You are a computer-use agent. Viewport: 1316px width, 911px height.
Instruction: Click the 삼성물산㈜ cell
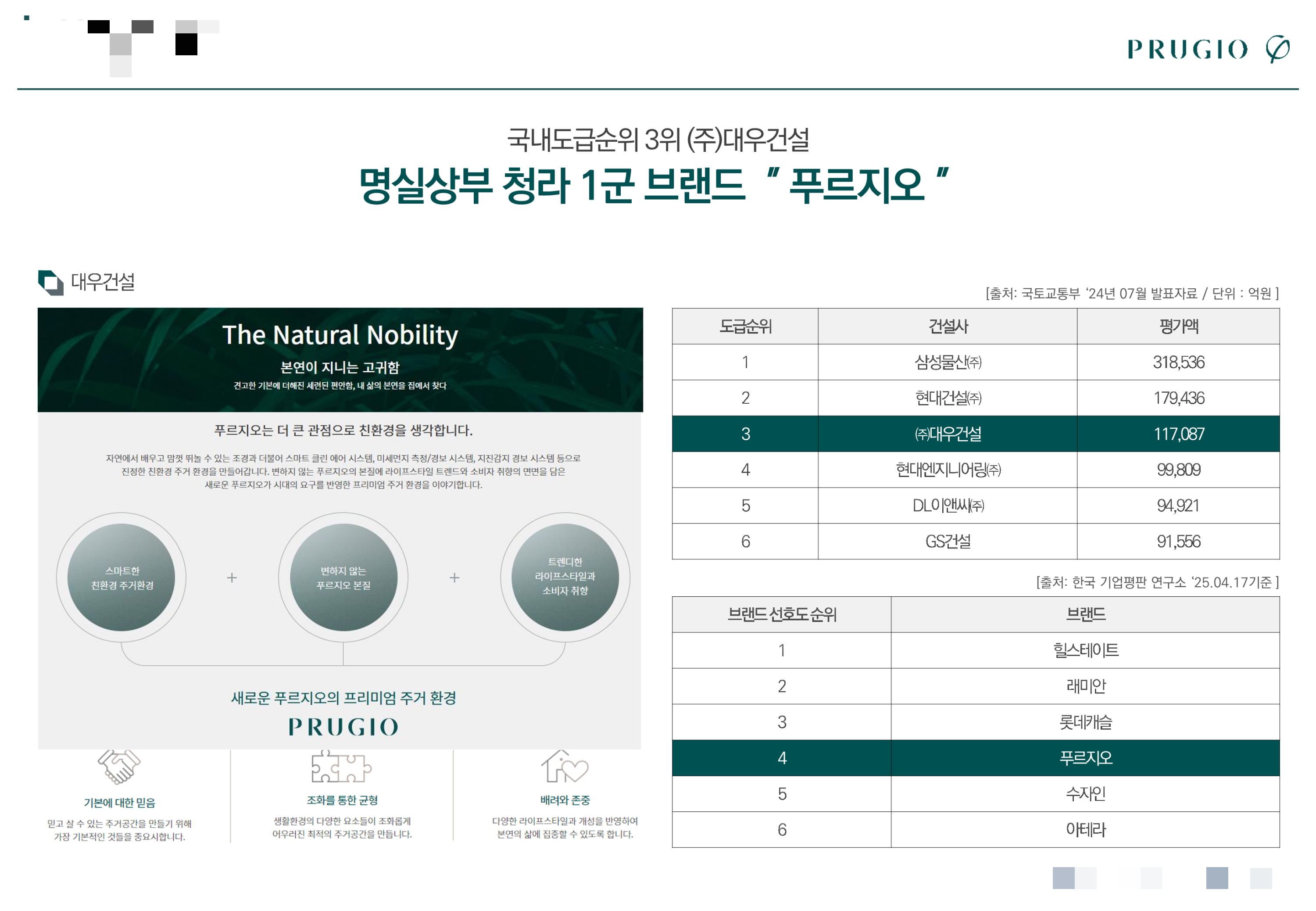tap(948, 362)
